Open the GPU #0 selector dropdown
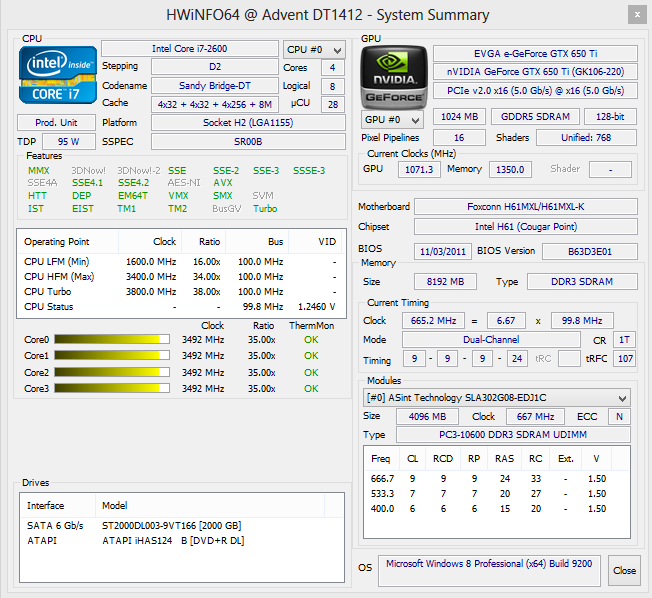This screenshot has height=598, width=652. 392,120
